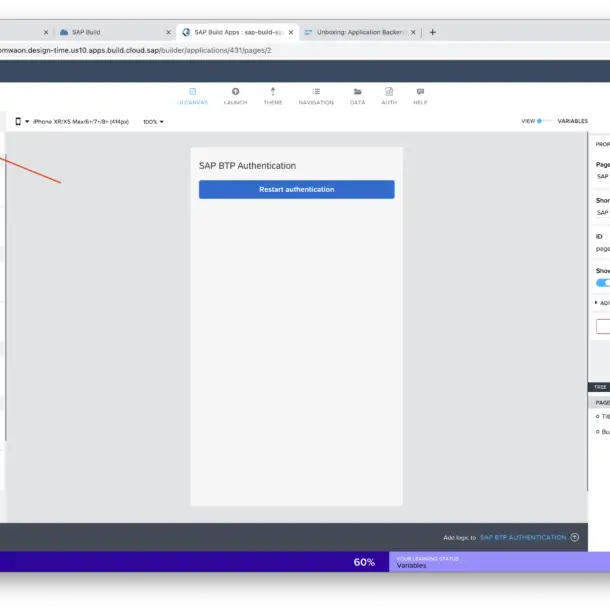Expand the Advanced properties section

602,303
